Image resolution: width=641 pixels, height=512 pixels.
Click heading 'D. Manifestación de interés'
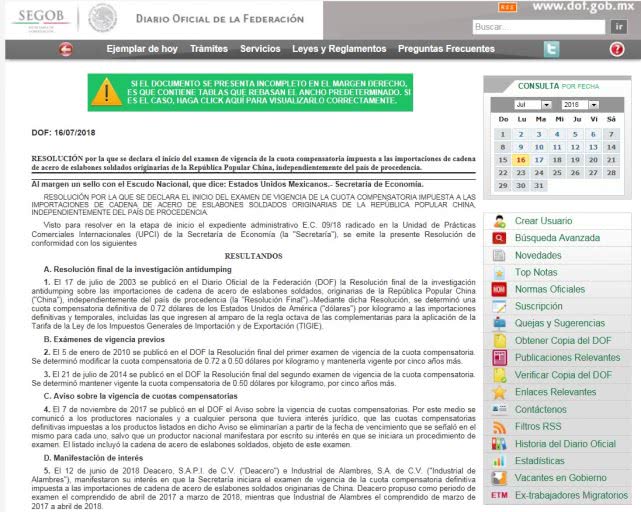pyautogui.click(x=93, y=458)
